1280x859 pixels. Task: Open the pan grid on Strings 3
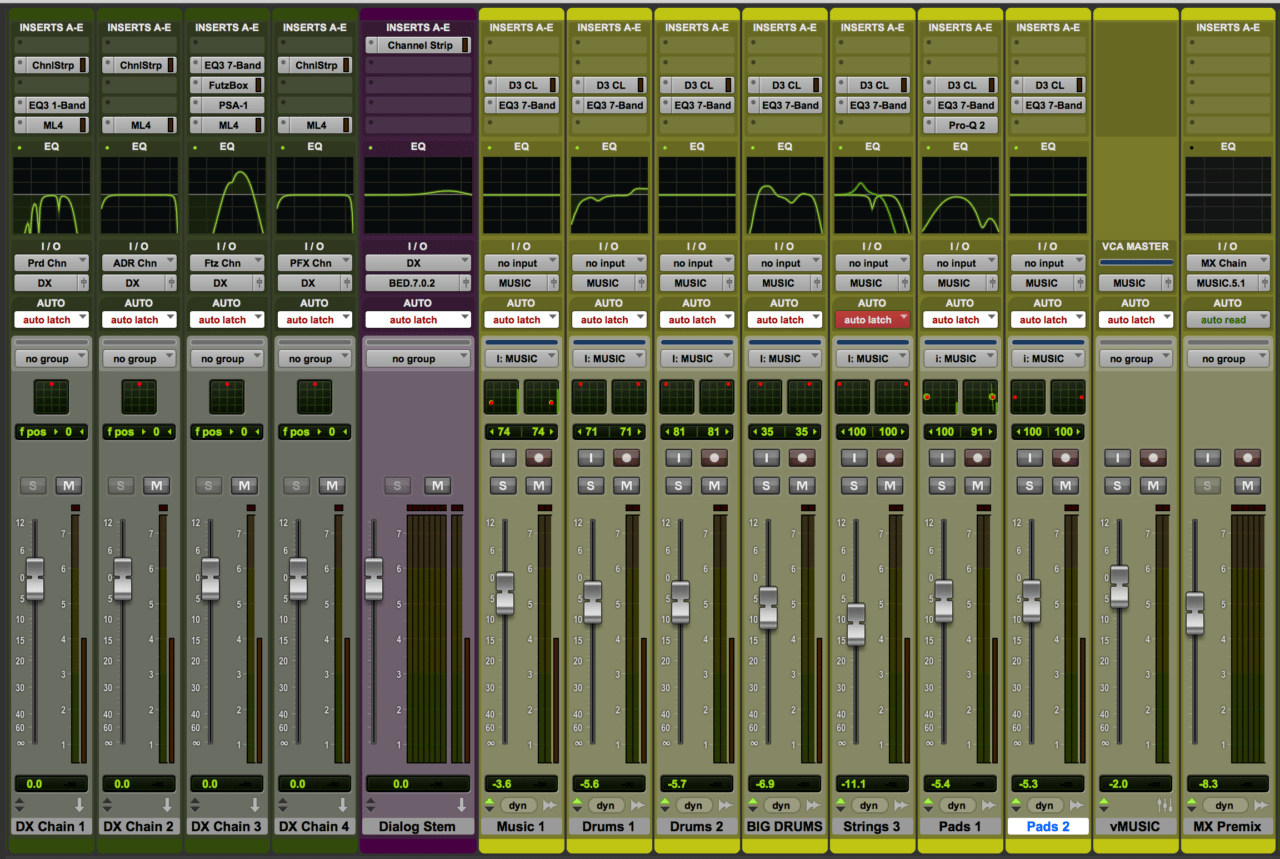point(851,397)
